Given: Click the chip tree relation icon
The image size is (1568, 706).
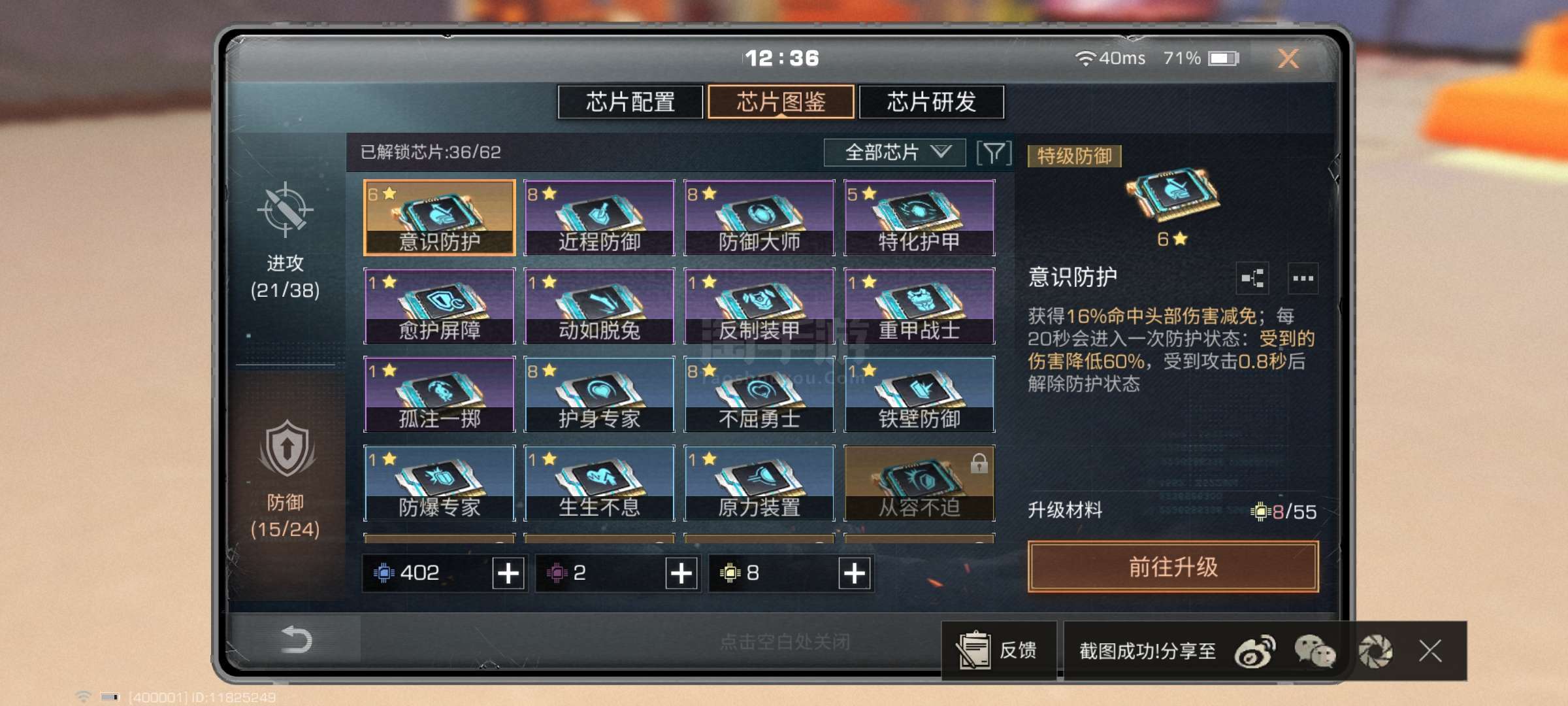Looking at the screenshot, I should (x=1252, y=278).
